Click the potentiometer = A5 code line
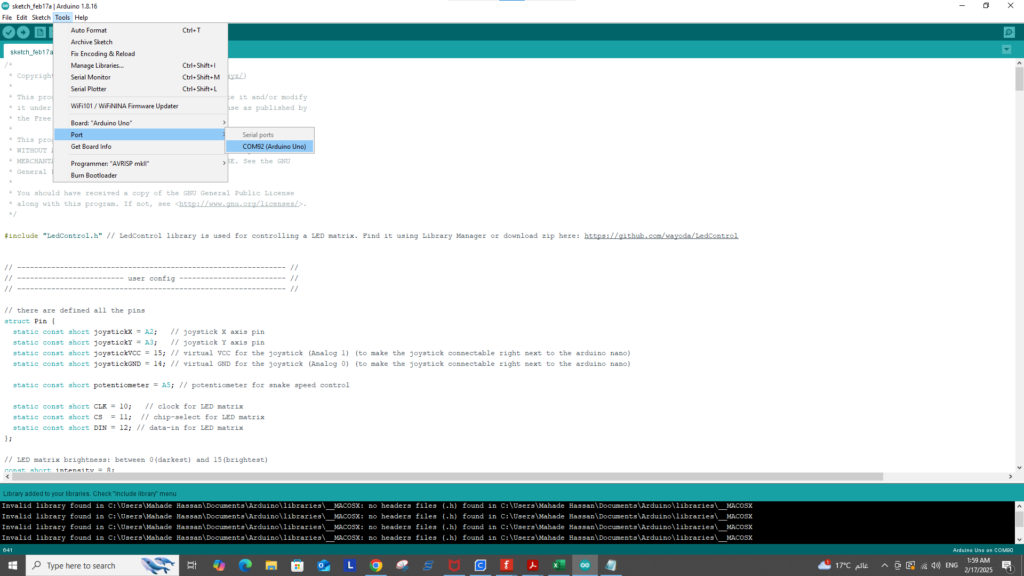This screenshot has width=1024, height=576. (x=181, y=385)
